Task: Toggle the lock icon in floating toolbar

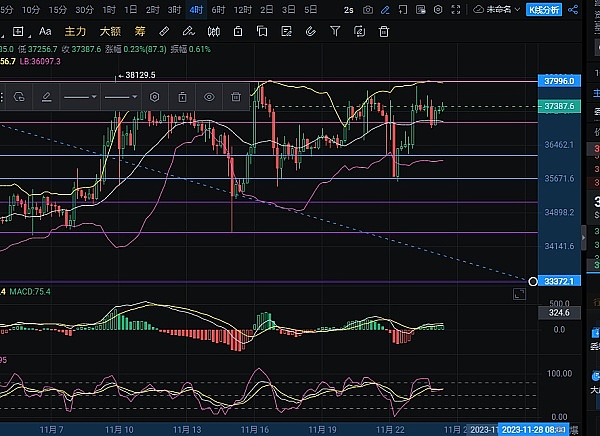Action: 182,97
